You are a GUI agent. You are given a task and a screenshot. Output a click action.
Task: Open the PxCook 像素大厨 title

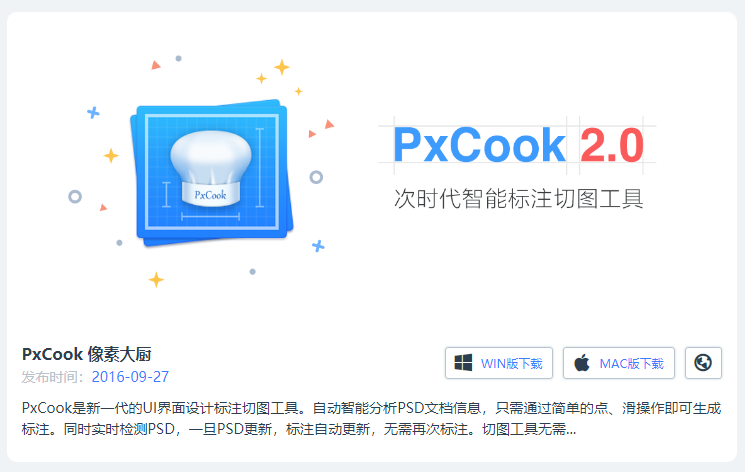[86, 354]
